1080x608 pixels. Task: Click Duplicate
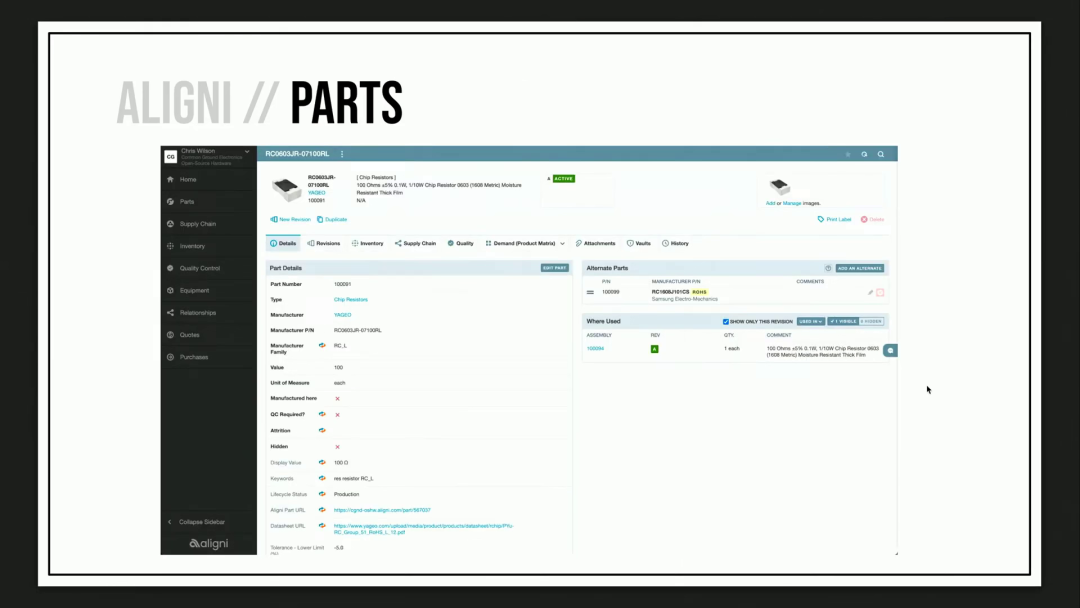tap(332, 220)
